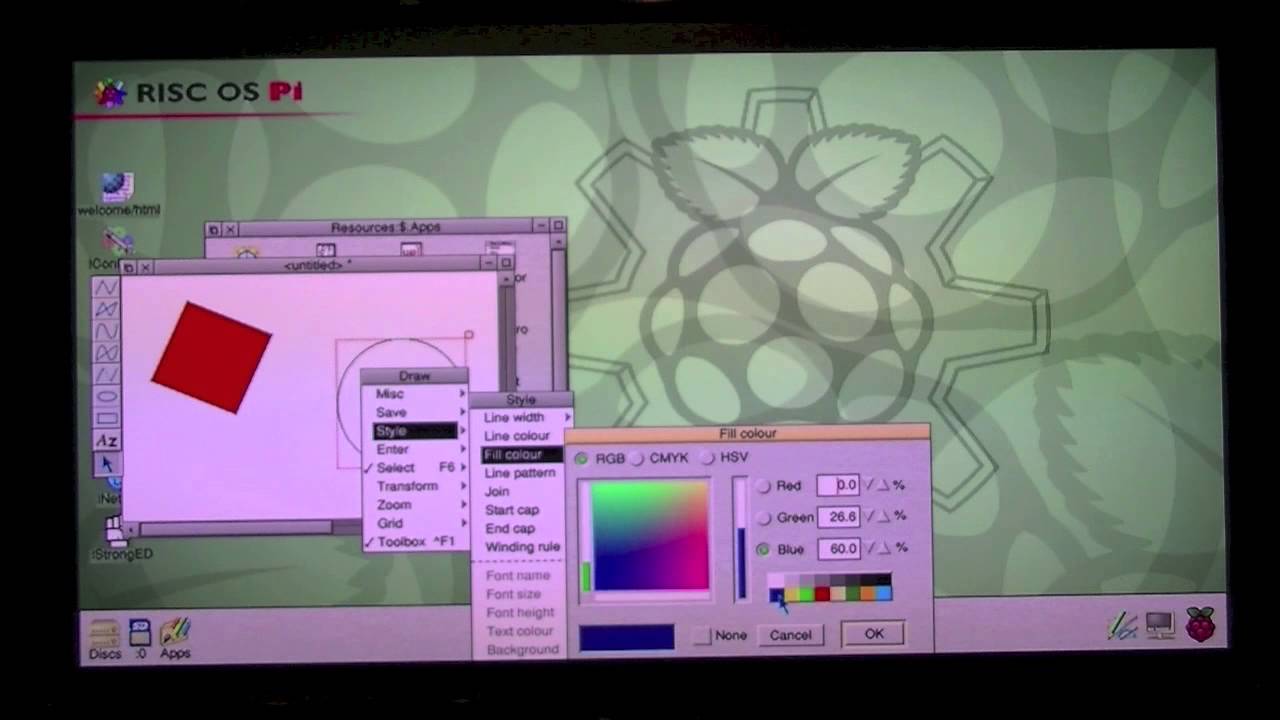The width and height of the screenshot is (1280, 720).
Task: Switch to the CMYK colour model
Action: tap(637, 458)
